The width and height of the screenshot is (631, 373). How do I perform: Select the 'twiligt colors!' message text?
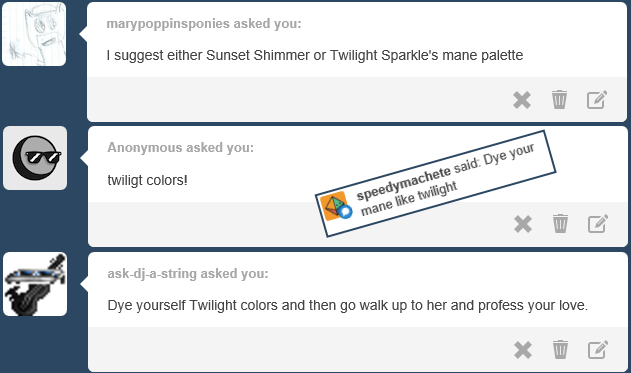tap(147, 180)
